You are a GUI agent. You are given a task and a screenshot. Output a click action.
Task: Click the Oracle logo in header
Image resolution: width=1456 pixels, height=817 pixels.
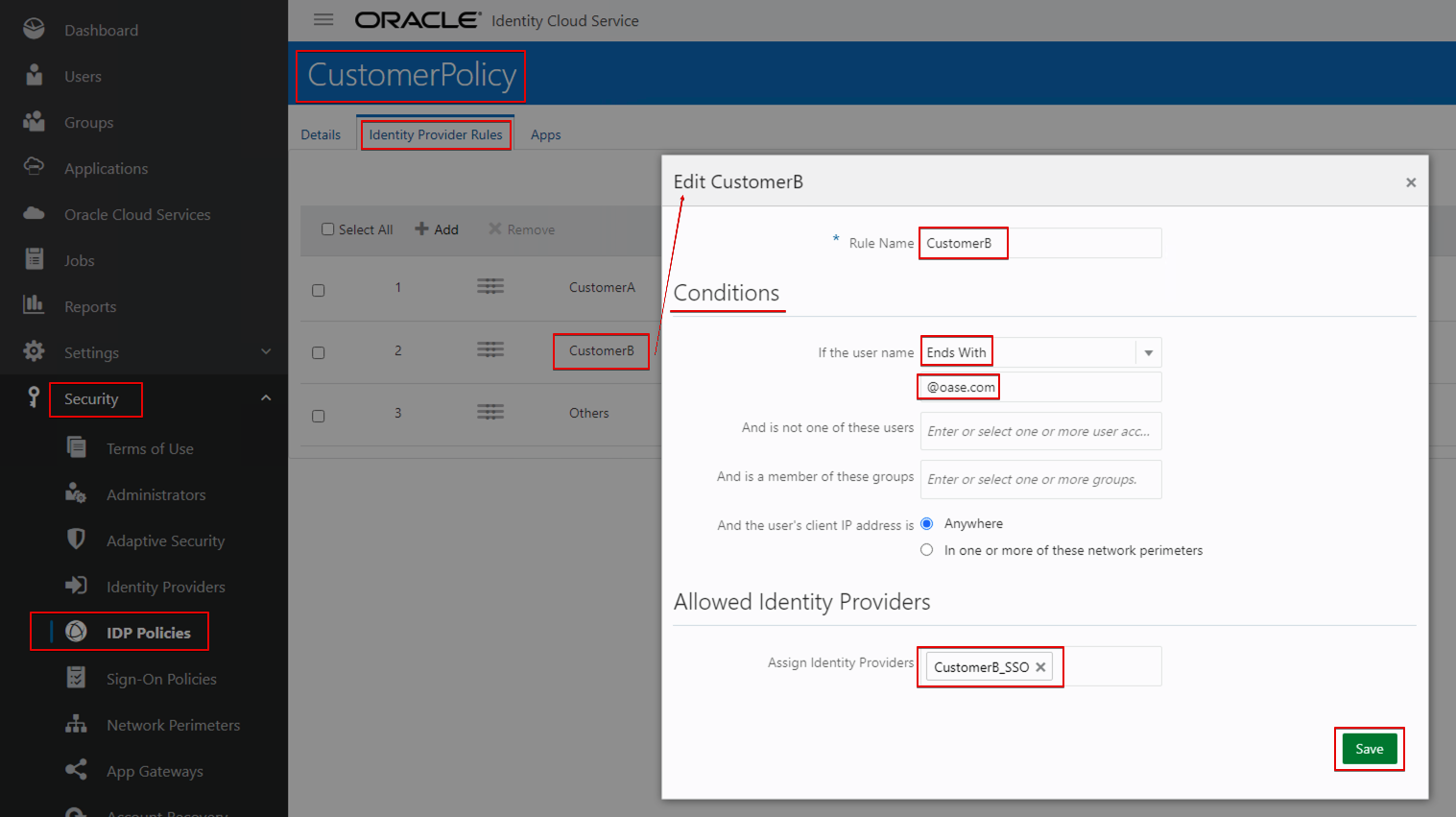pyautogui.click(x=418, y=20)
